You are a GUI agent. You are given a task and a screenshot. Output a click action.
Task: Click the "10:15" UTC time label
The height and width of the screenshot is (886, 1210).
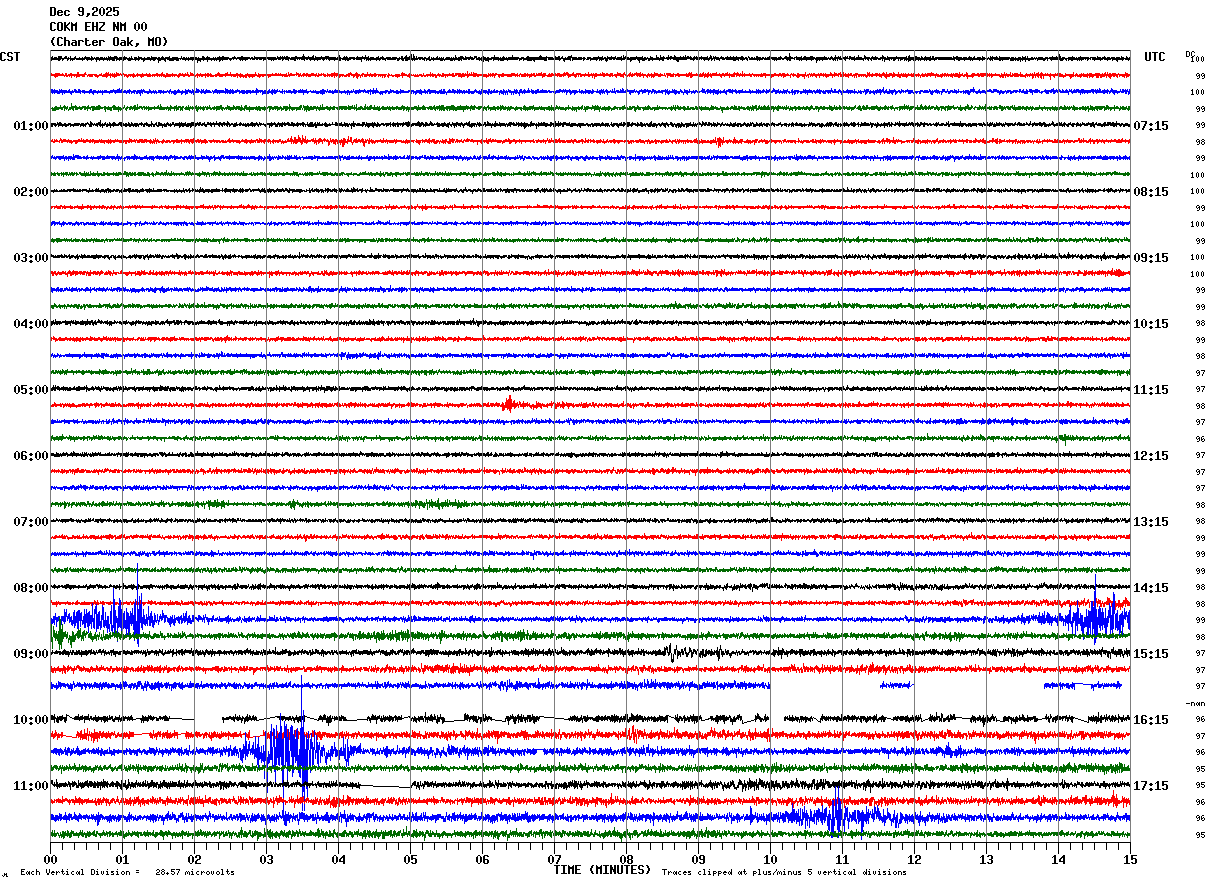pyautogui.click(x=1151, y=324)
